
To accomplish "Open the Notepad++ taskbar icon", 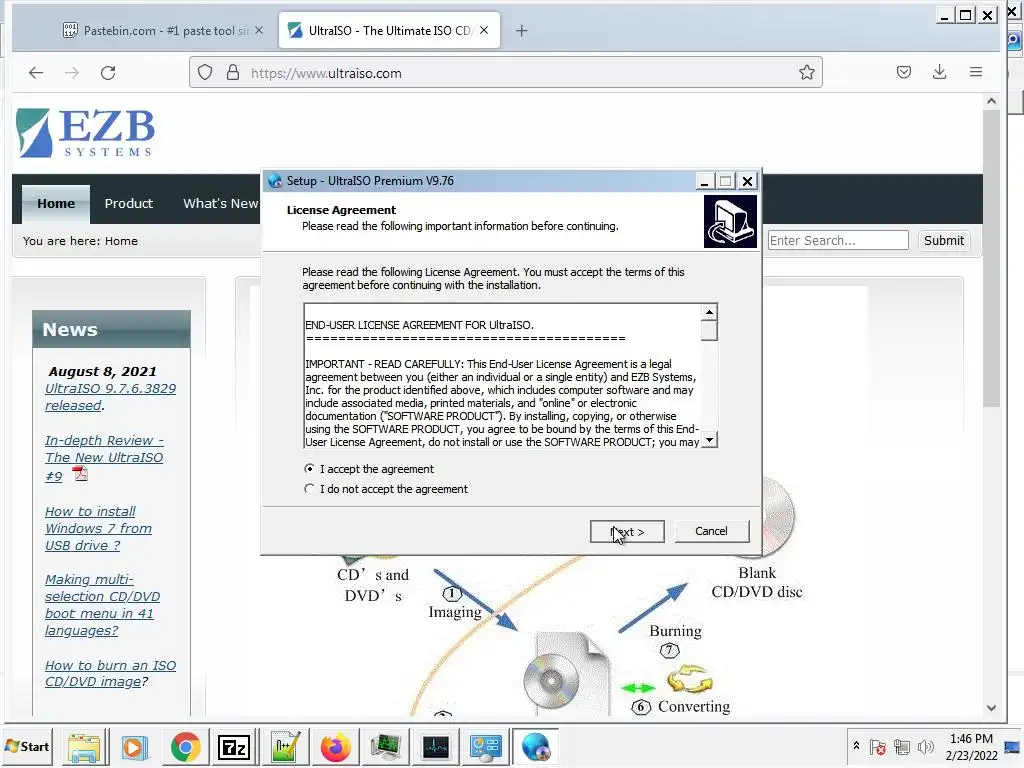I will pyautogui.click(x=285, y=746).
